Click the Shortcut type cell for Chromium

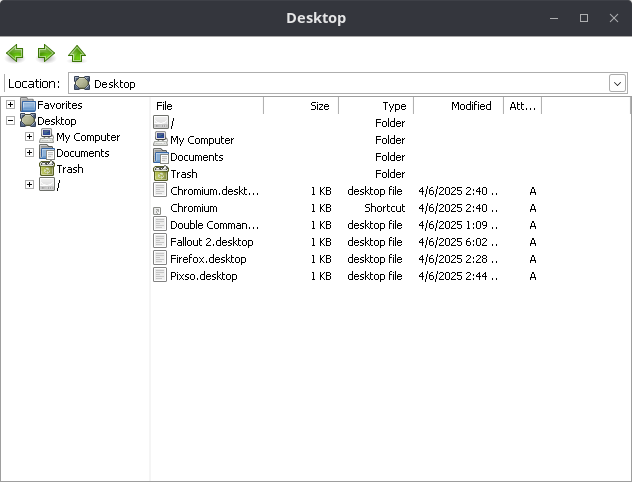385,208
